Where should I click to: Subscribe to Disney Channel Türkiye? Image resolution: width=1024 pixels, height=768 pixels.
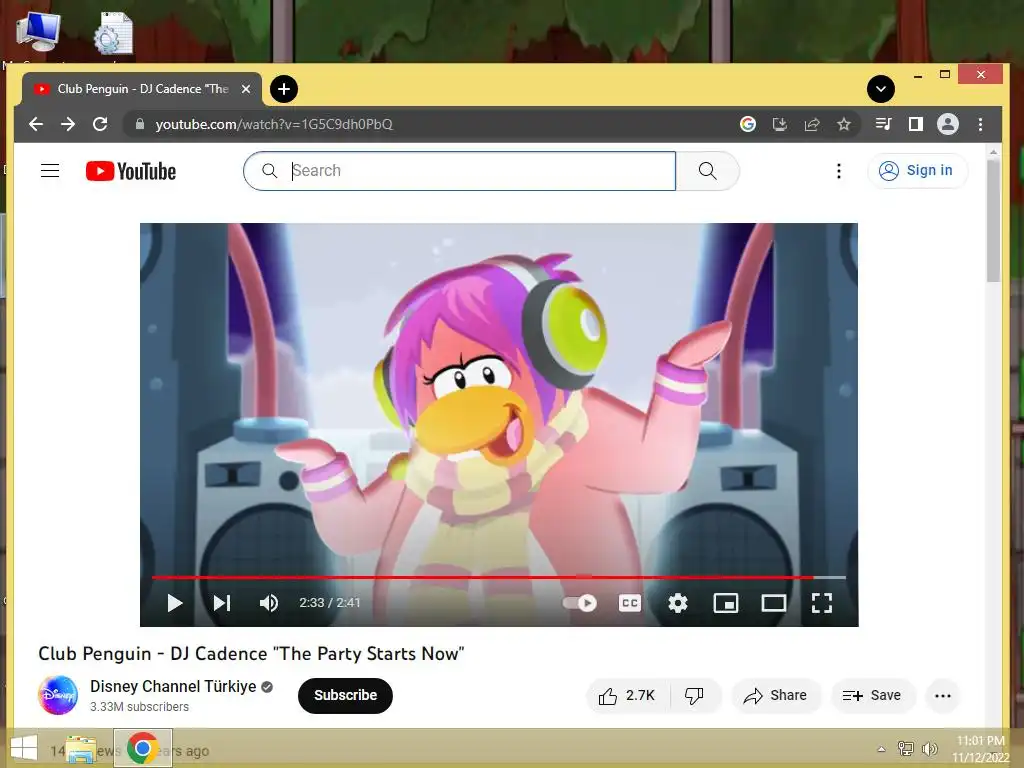pos(345,696)
